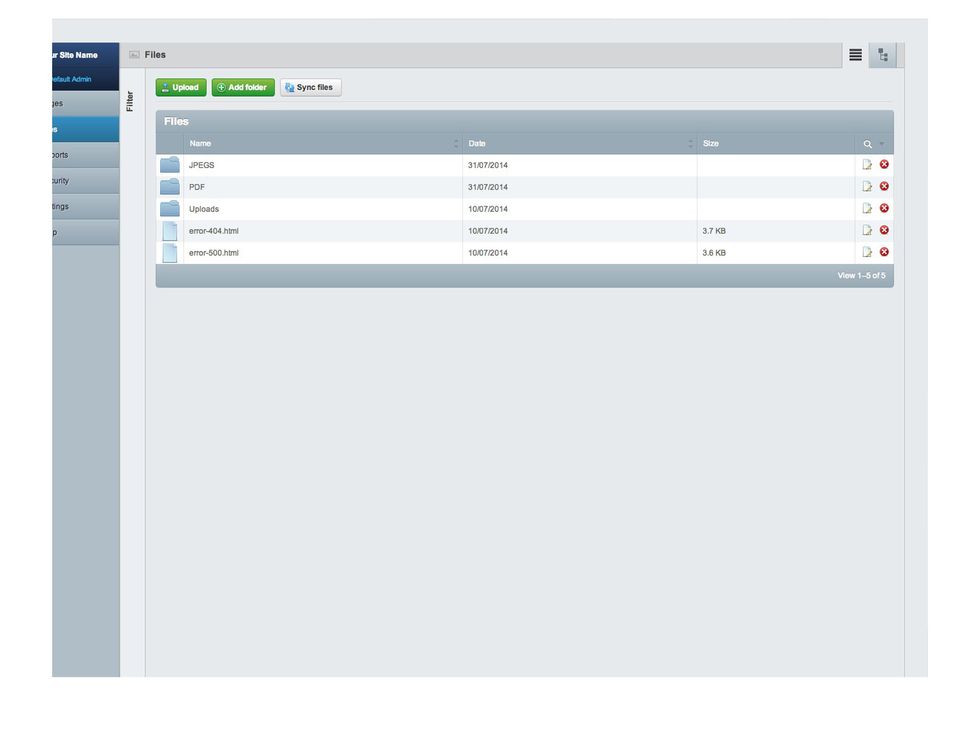980x735 pixels.
Task: Edit the PDF folder
Action: pyautogui.click(x=867, y=186)
